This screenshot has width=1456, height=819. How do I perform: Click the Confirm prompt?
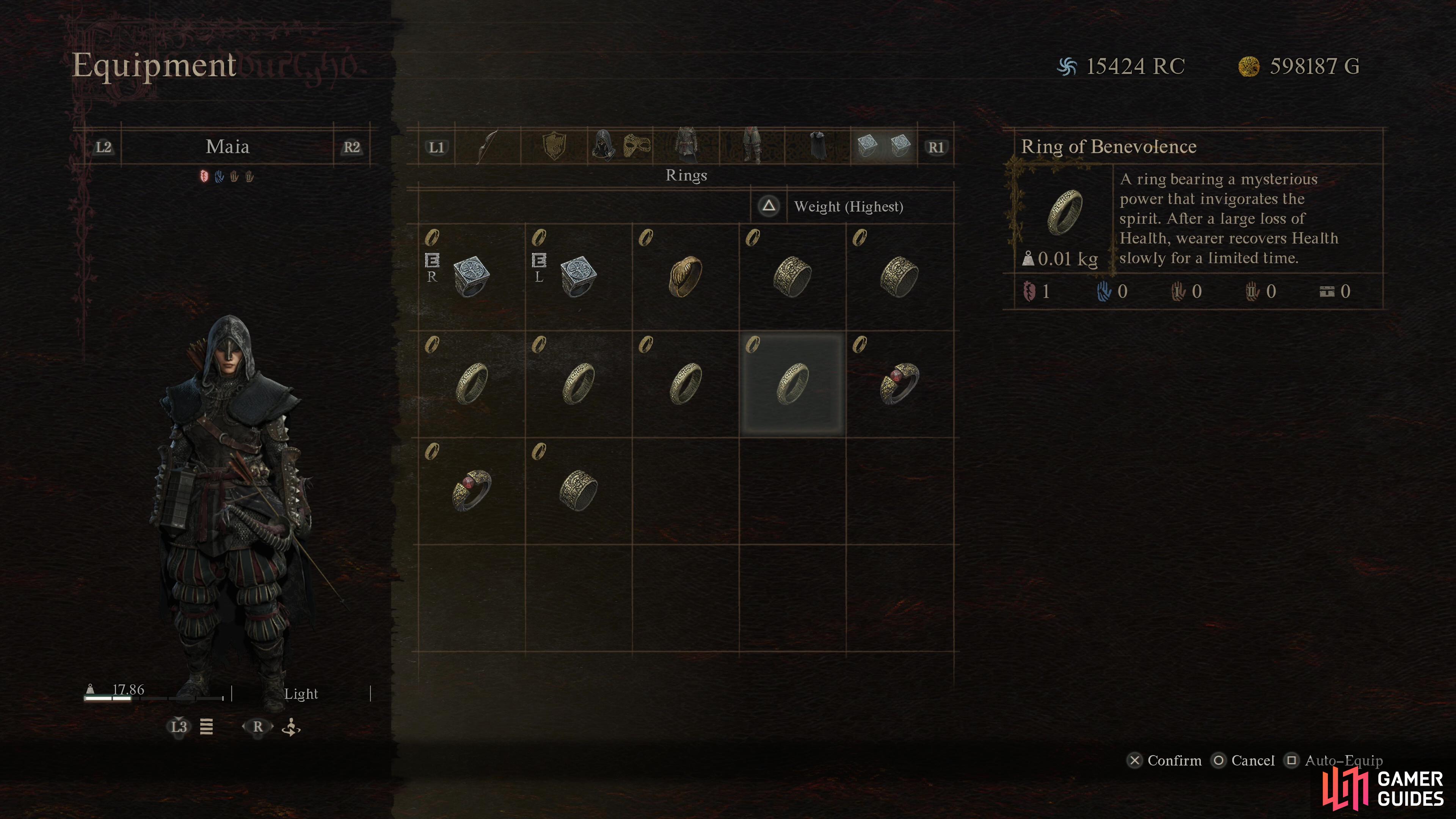tap(1164, 761)
